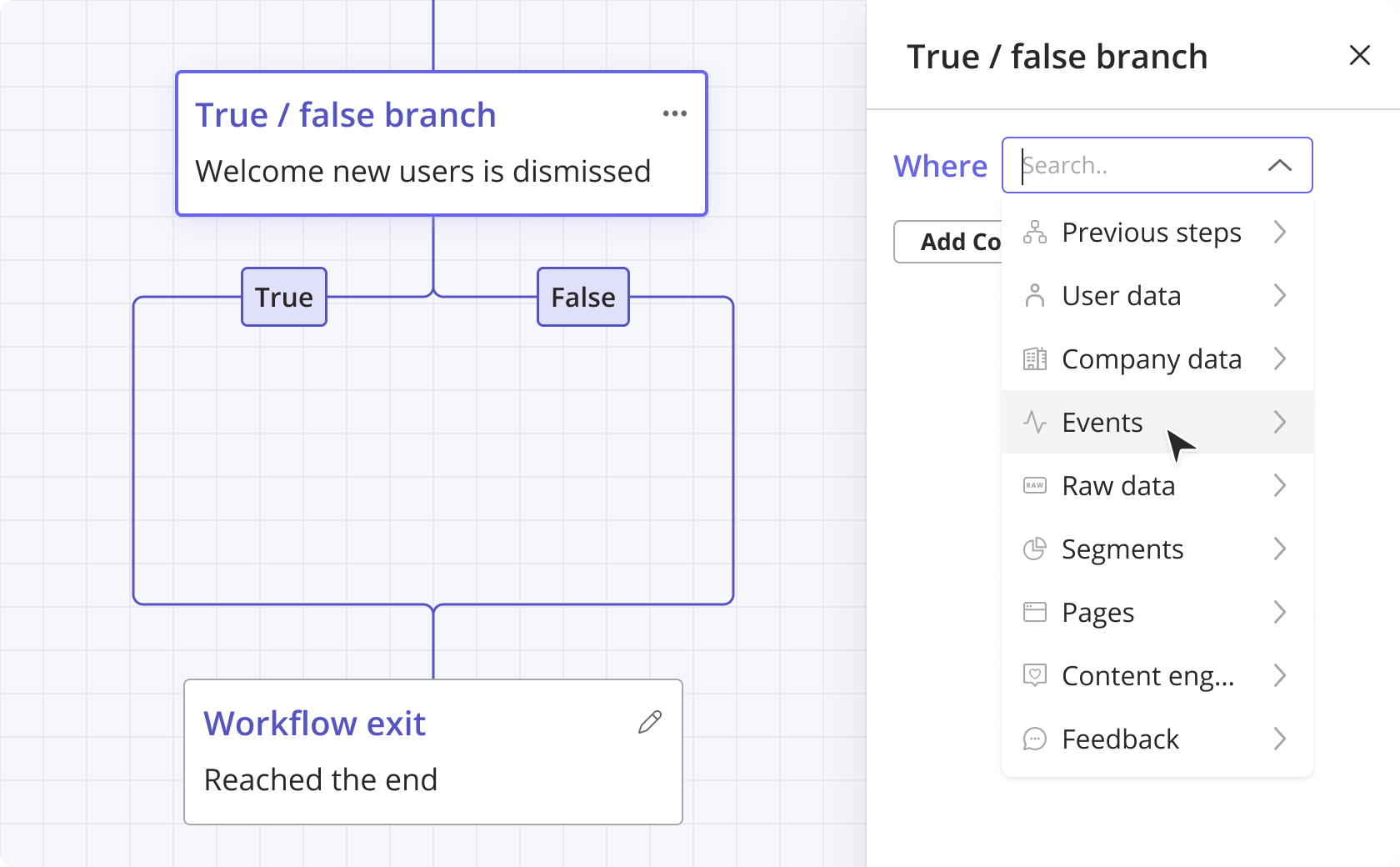Collapse the Where dropdown using the chevron
Viewport: 1400px width, 867px height.
(1279, 165)
